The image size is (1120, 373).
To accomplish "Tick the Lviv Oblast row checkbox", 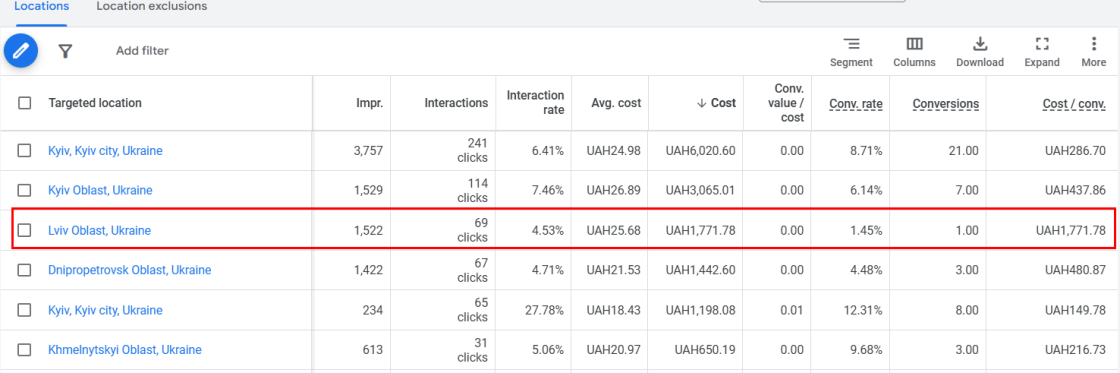I will point(25,230).
